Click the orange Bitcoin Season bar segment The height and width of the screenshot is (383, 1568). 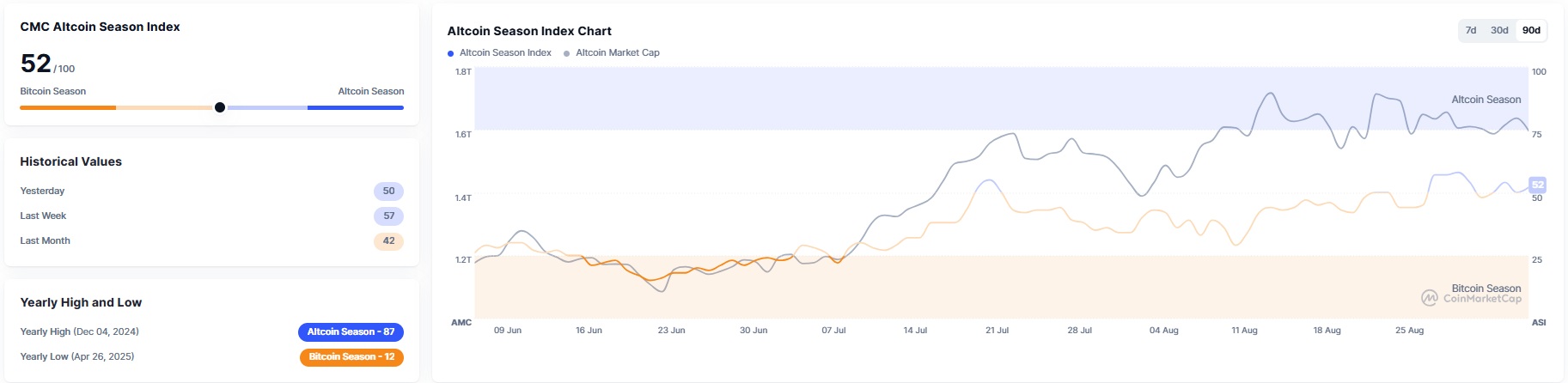tap(68, 107)
